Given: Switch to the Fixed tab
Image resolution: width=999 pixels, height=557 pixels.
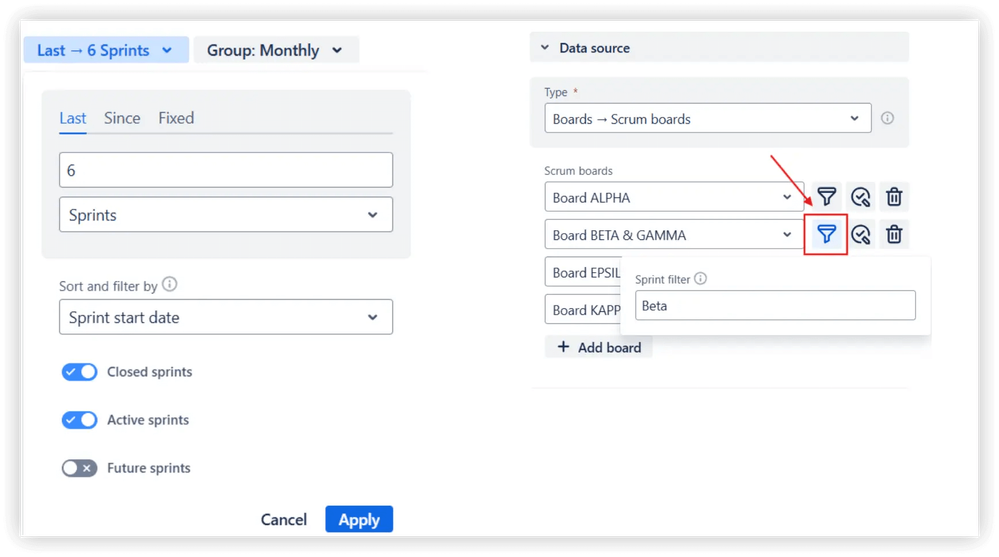Looking at the screenshot, I should click(176, 118).
